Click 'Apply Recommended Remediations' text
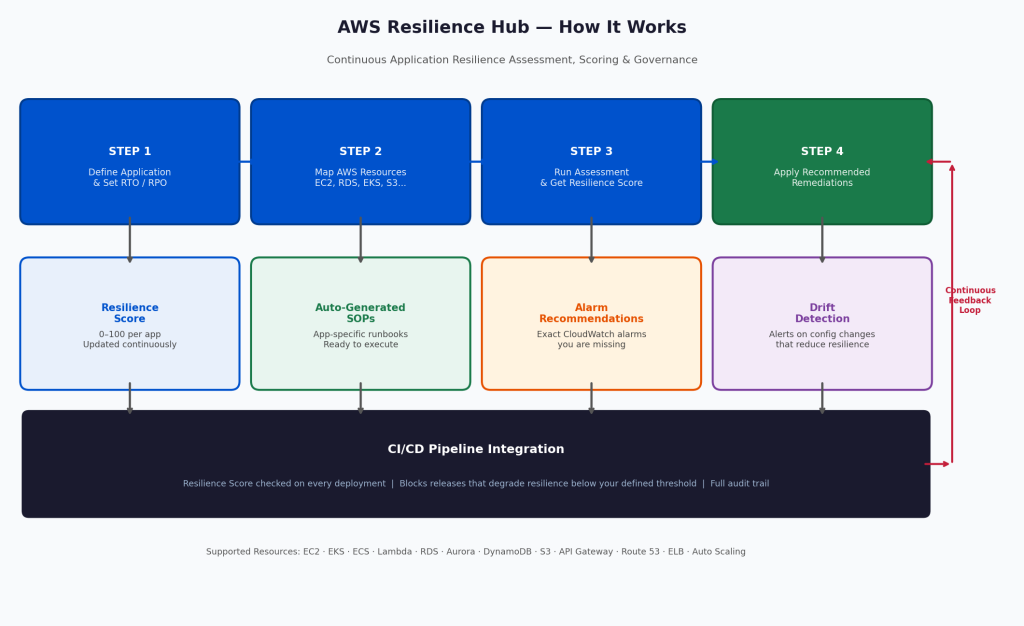This screenshot has height=626, width=1024. click(822, 178)
